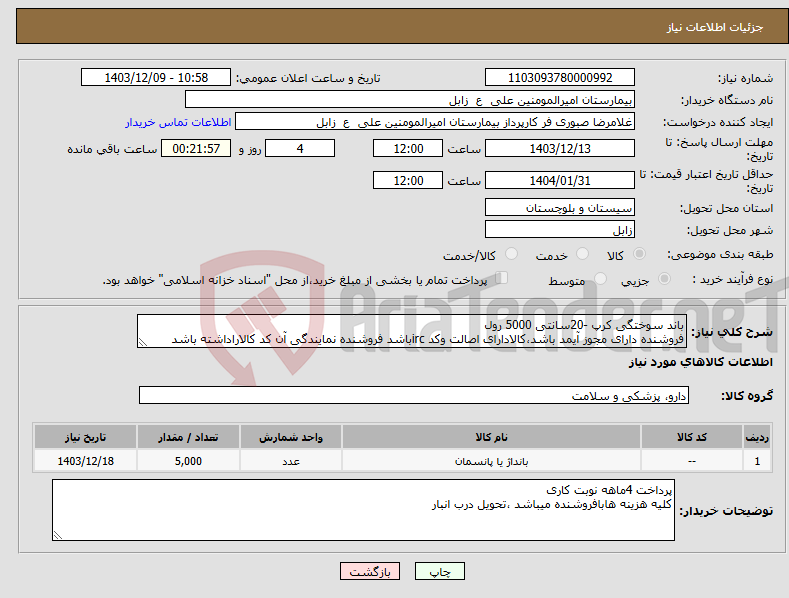Image resolution: width=789 pixels, height=598 pixels.
Task: Click the تاریخ نیاز column header
Action: 86,437
